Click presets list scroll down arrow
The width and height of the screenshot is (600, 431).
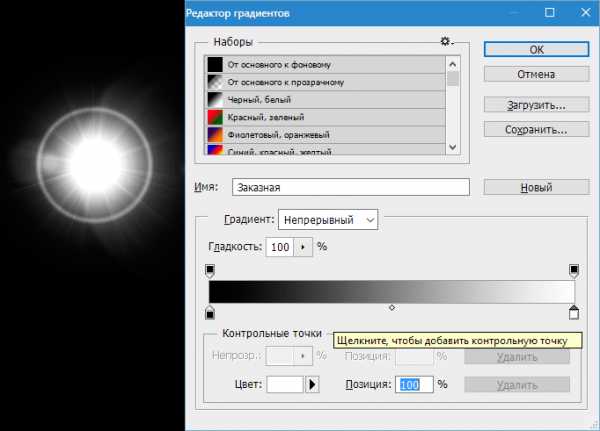coord(453,147)
